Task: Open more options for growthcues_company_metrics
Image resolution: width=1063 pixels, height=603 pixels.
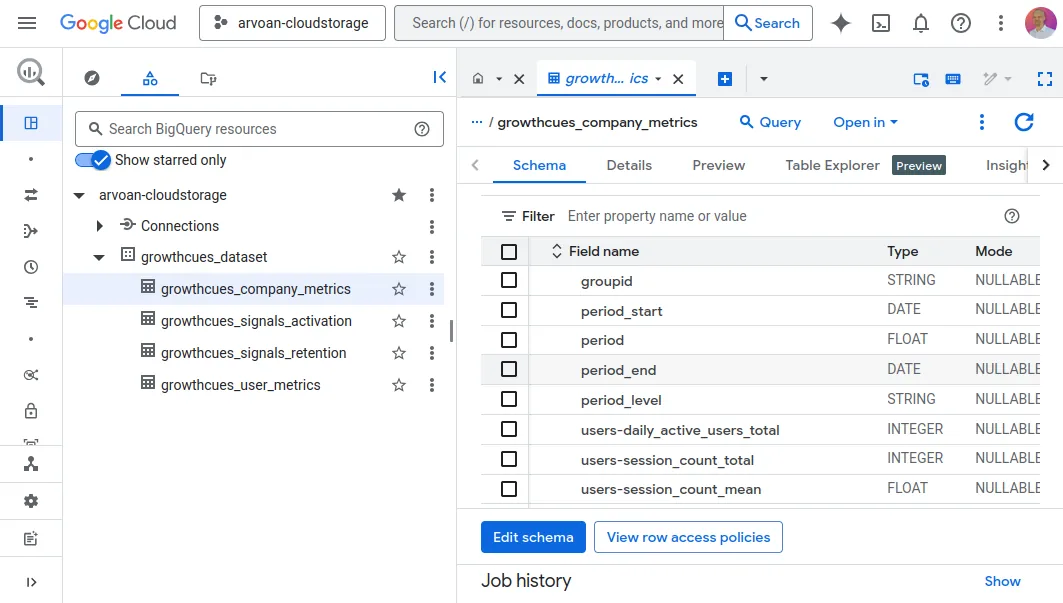Action: (431, 288)
